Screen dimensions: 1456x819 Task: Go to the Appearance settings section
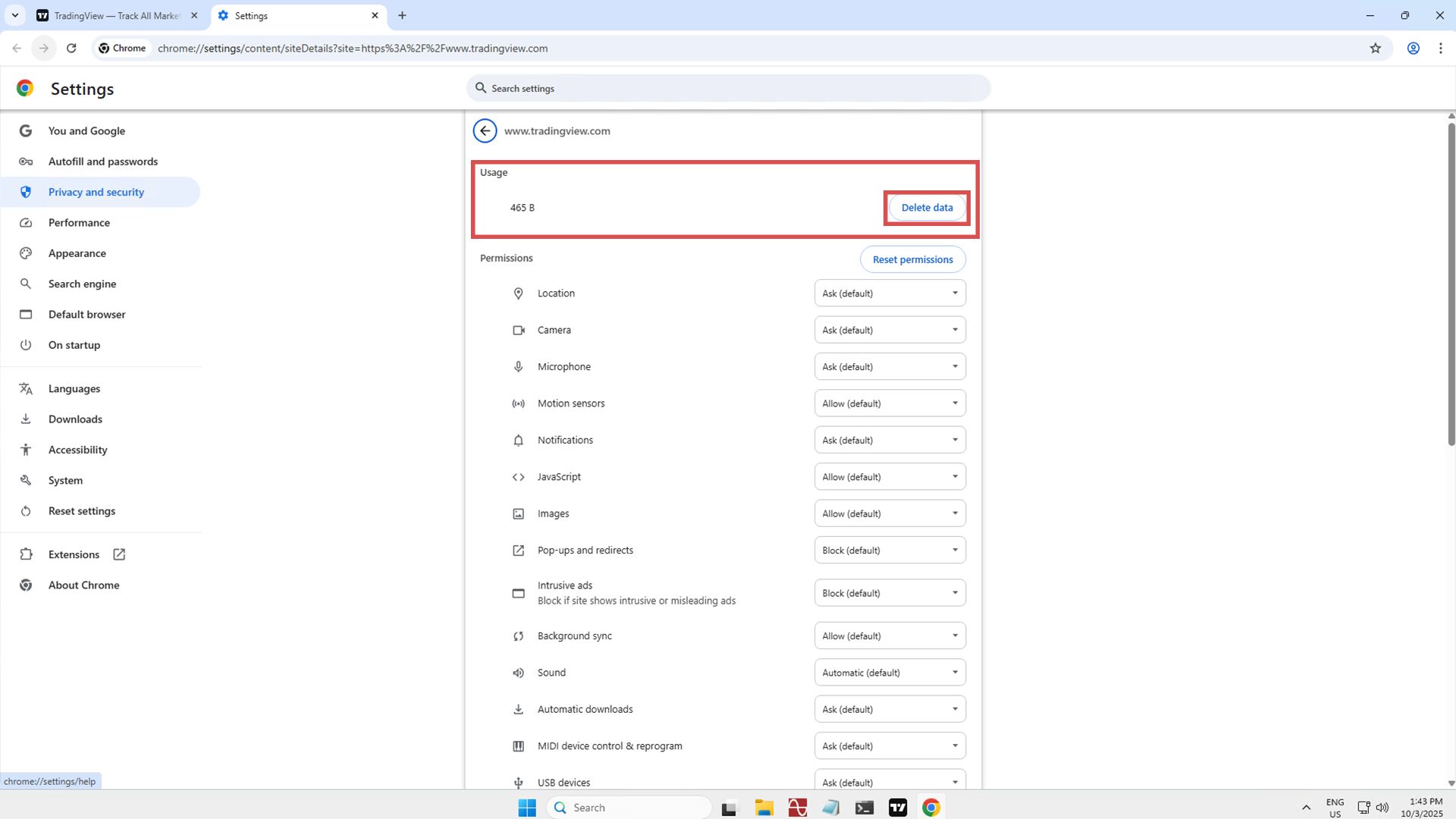click(x=77, y=253)
